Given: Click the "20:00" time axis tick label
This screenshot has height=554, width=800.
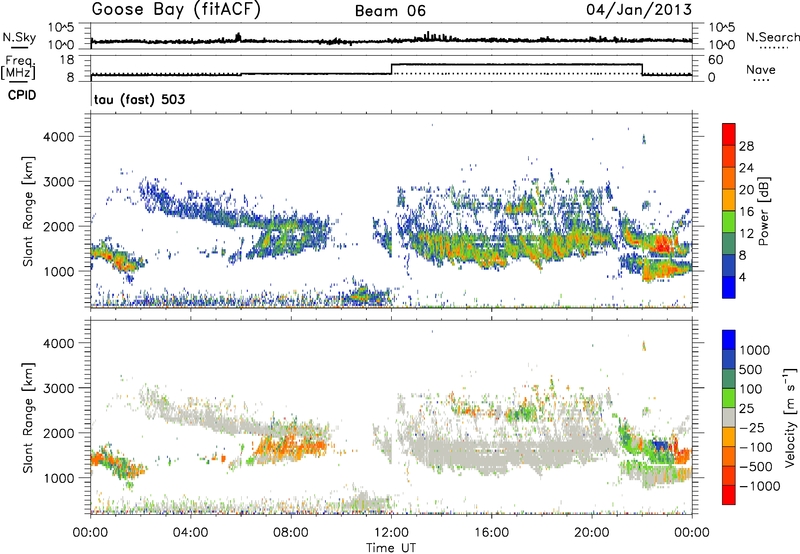Looking at the screenshot, I should tap(591, 533).
